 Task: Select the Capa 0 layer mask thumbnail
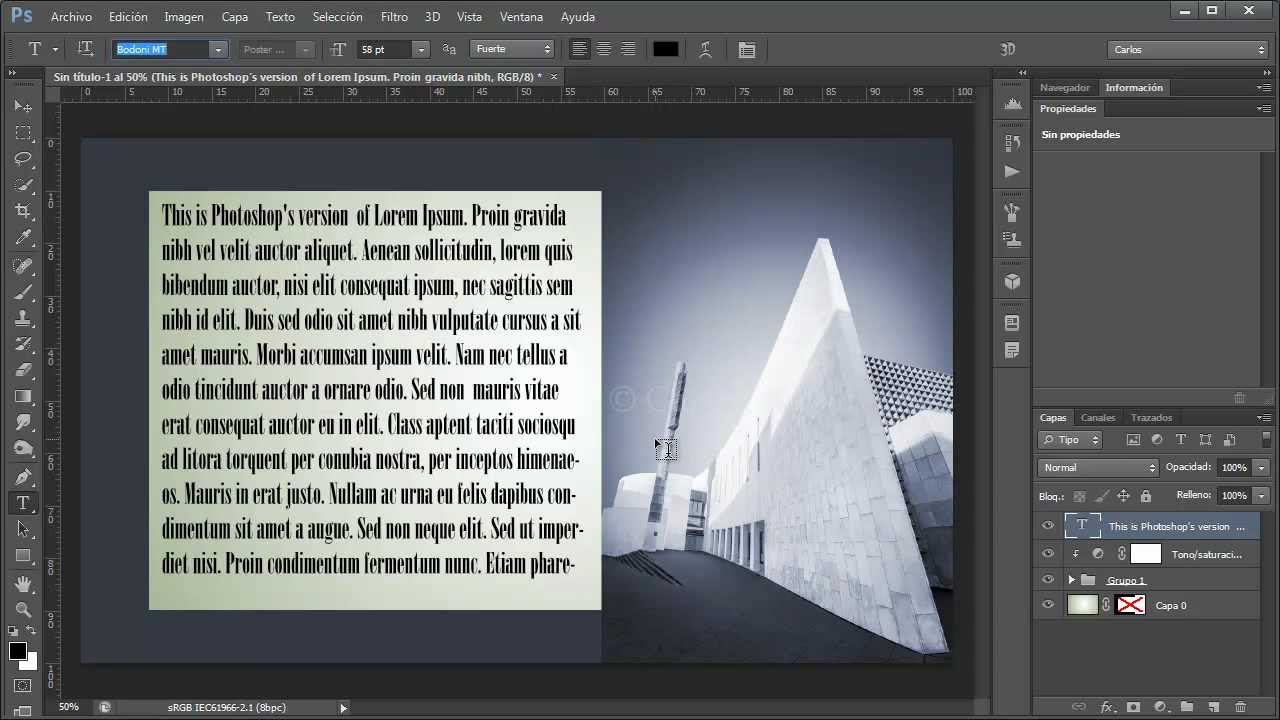1130,605
